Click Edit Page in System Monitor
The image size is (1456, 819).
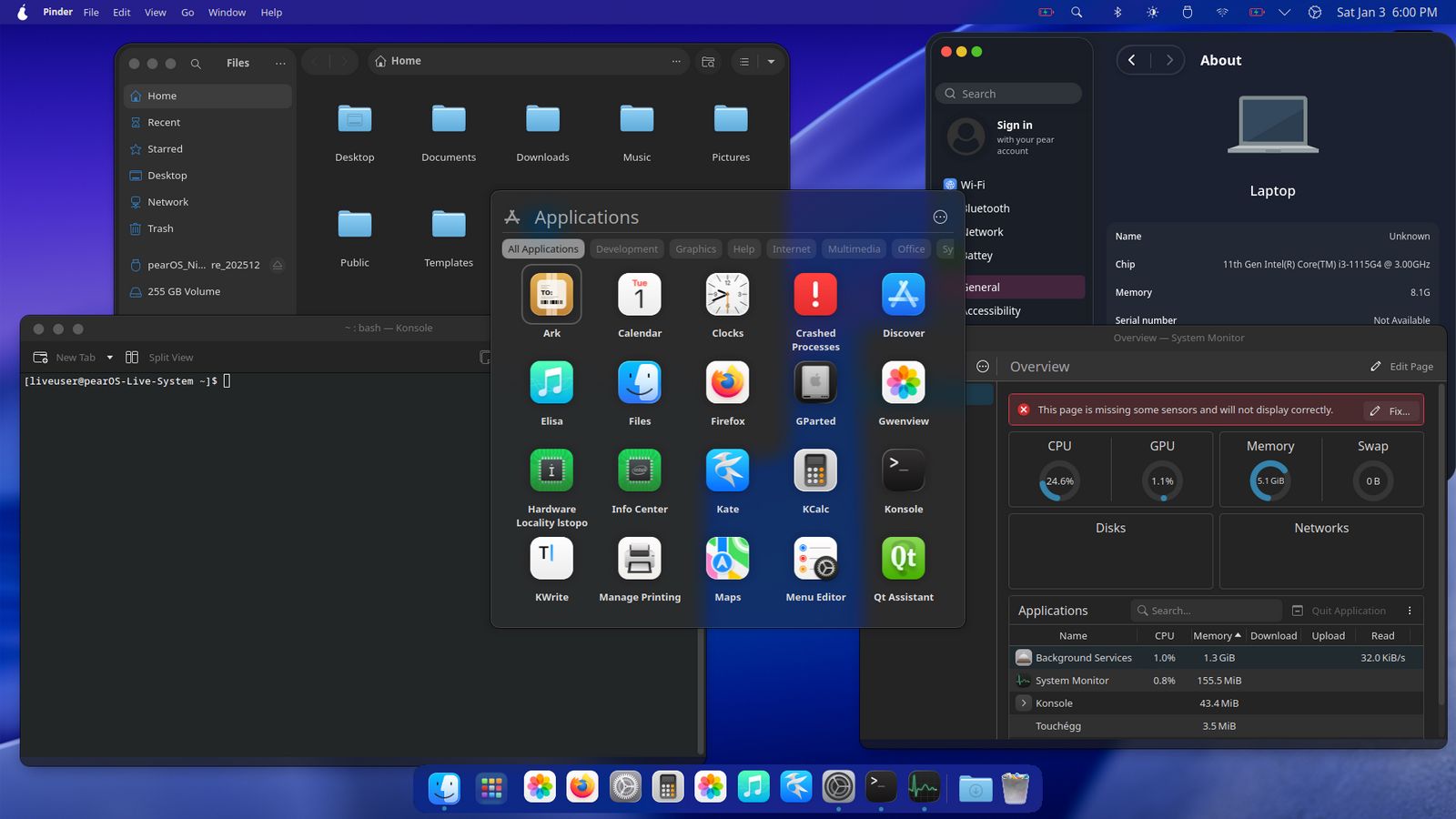point(1401,367)
